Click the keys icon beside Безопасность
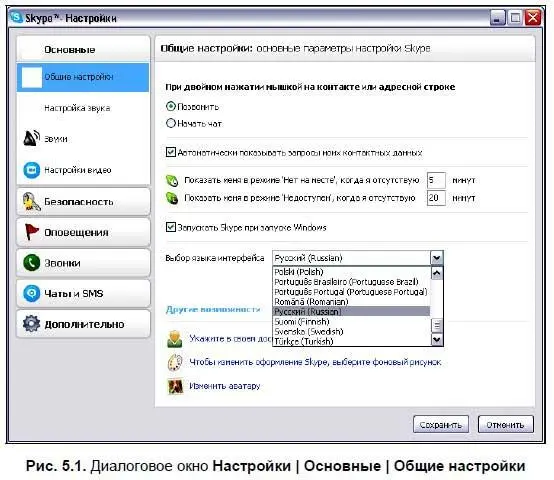The width and height of the screenshot is (554, 480). point(31,202)
